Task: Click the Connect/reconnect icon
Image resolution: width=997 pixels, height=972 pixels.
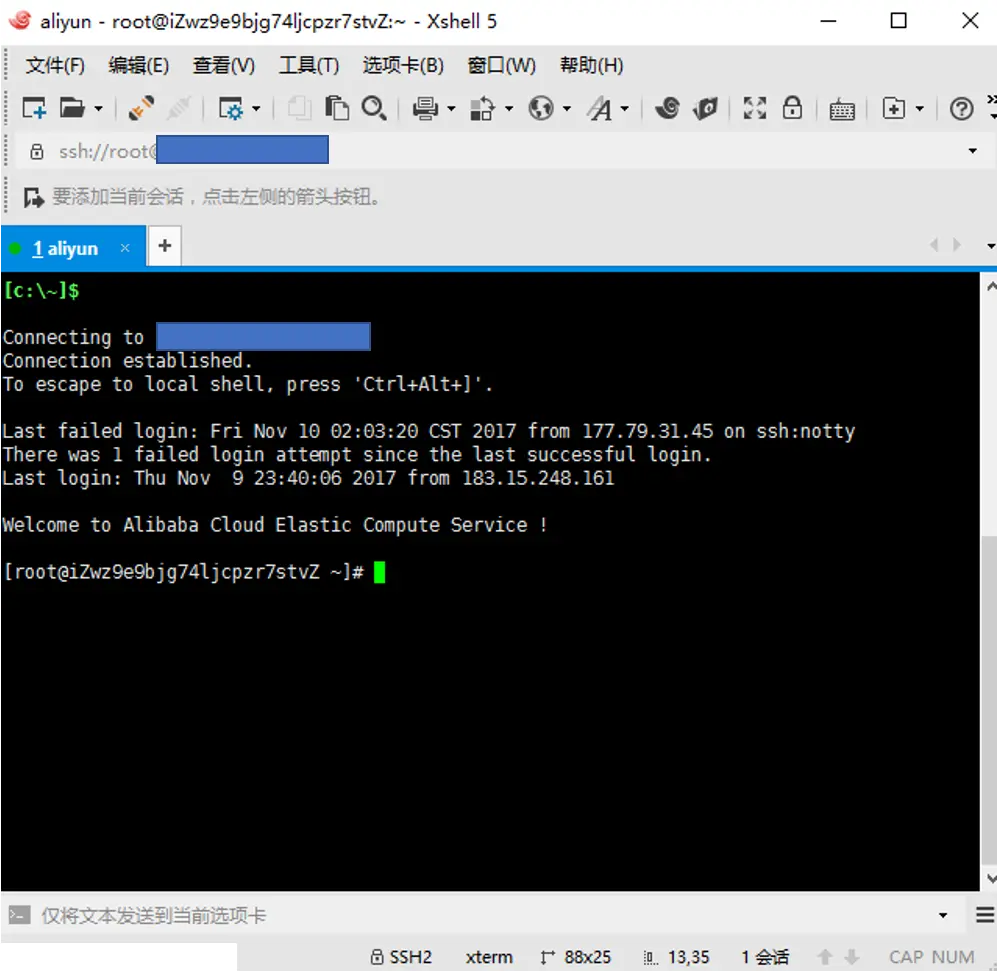Action: click(141, 109)
